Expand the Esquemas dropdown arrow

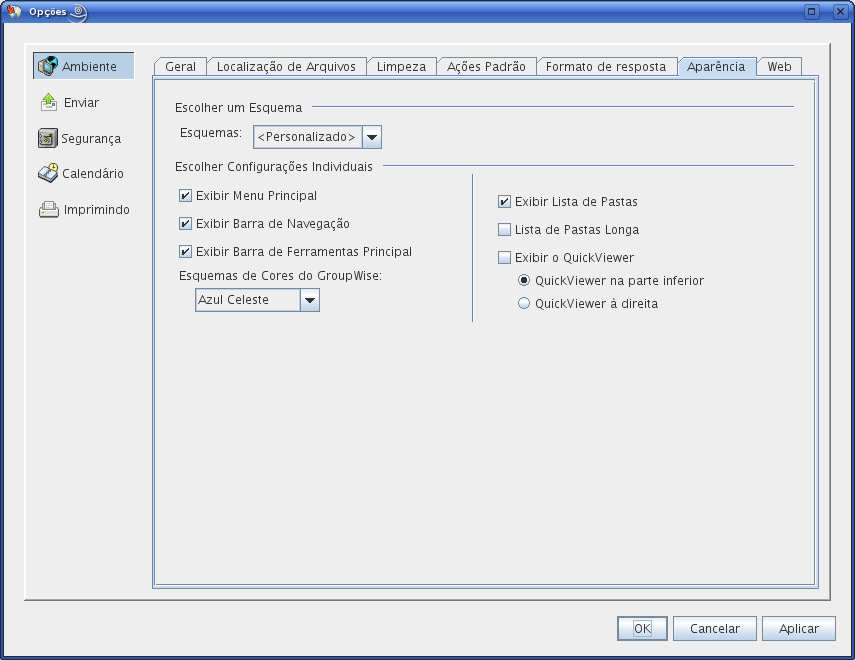coord(371,137)
